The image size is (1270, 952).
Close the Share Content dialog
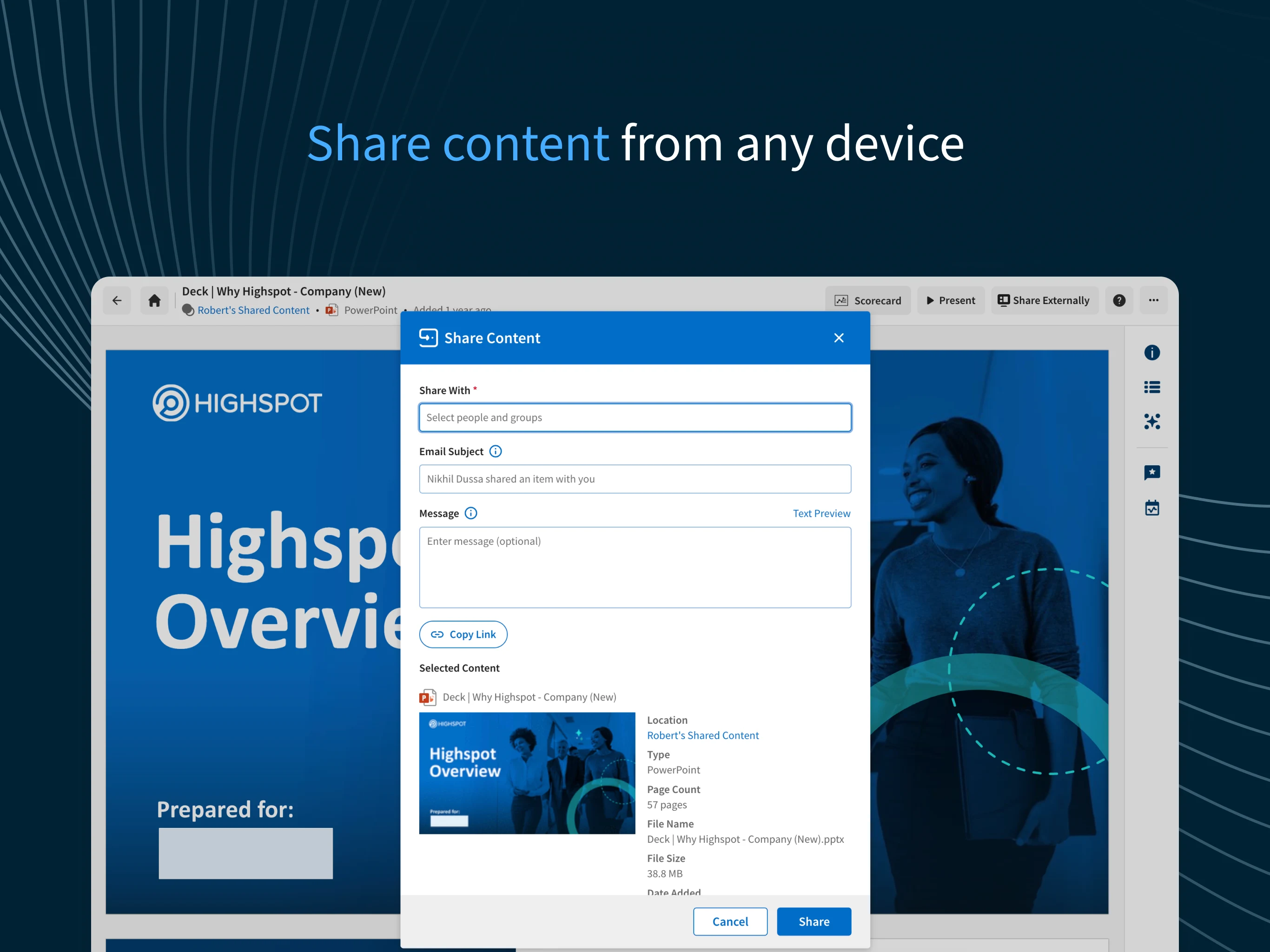[x=839, y=337]
